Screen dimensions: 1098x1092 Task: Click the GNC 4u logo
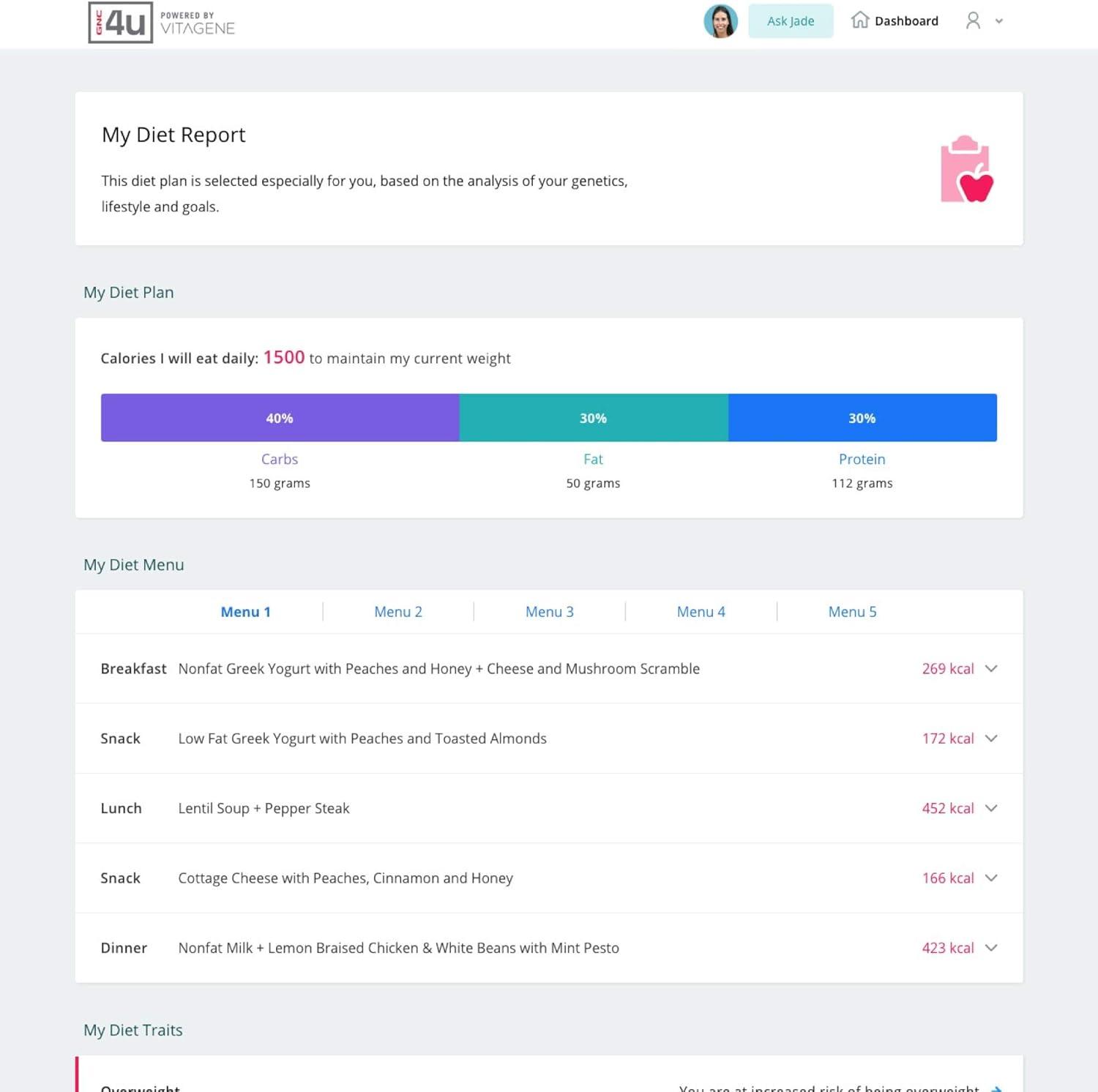121,22
